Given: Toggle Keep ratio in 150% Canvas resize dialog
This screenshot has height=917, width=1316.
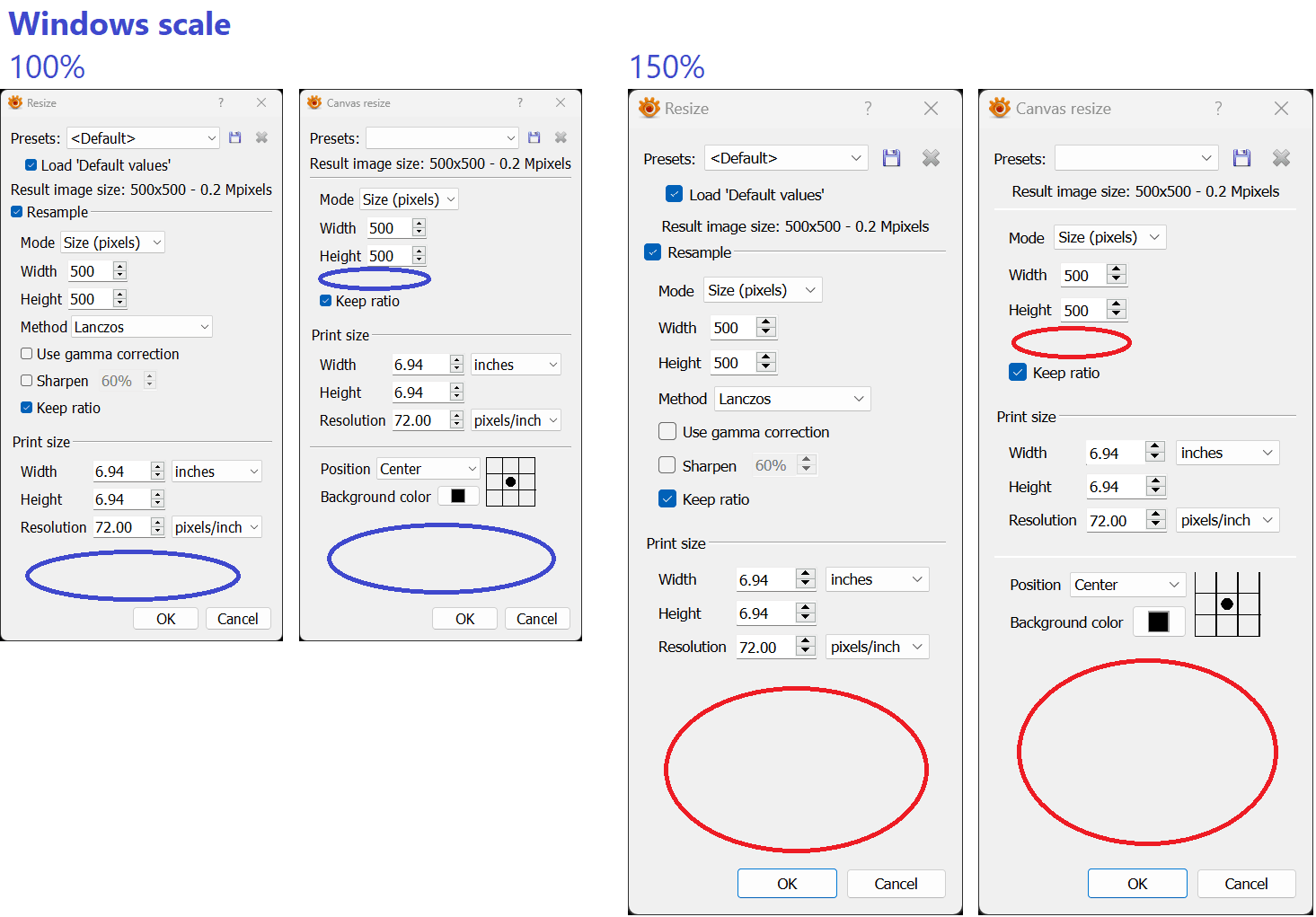Looking at the screenshot, I should [x=1018, y=373].
